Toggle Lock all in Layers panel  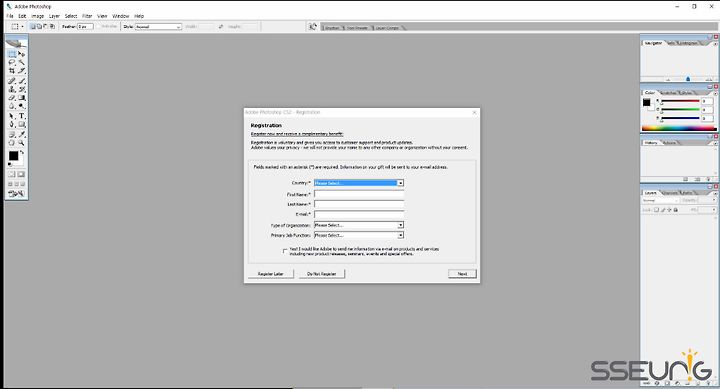(x=675, y=210)
